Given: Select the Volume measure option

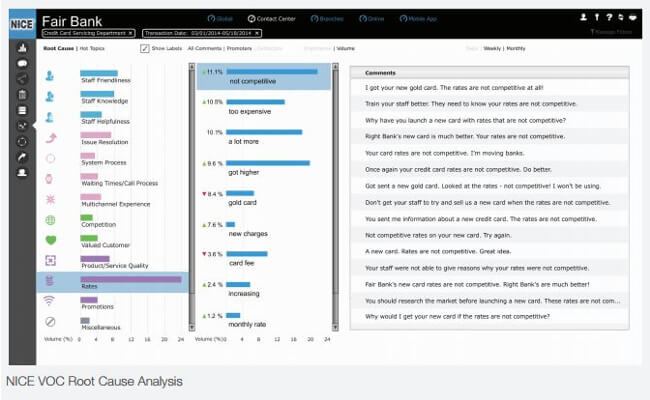Looking at the screenshot, I should (x=345, y=48).
